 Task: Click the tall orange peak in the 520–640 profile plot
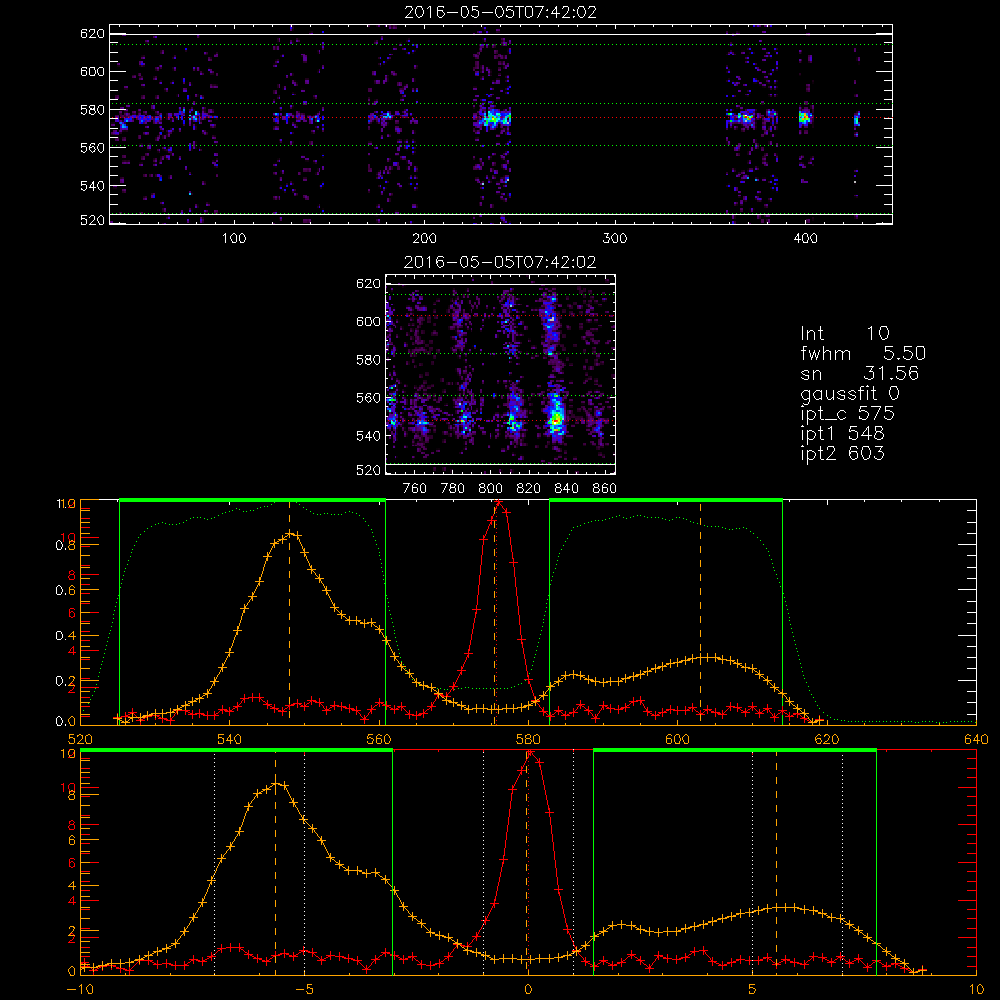tap(290, 534)
